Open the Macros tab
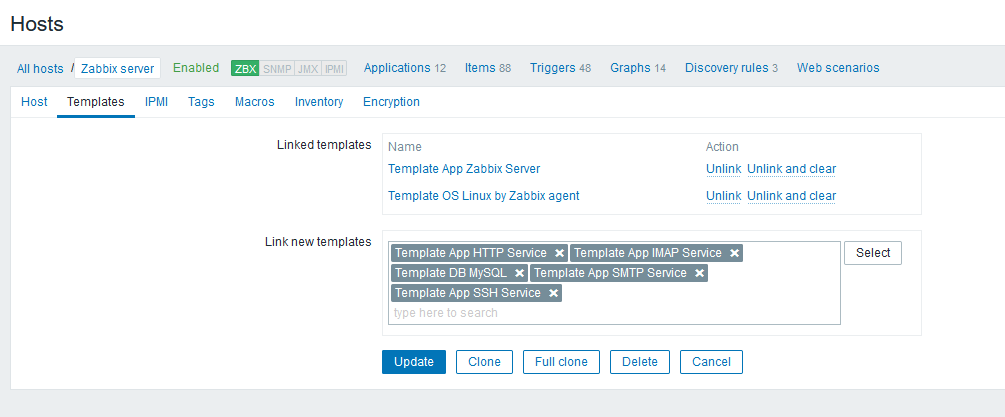This screenshot has height=417, width=1005. pyautogui.click(x=254, y=102)
